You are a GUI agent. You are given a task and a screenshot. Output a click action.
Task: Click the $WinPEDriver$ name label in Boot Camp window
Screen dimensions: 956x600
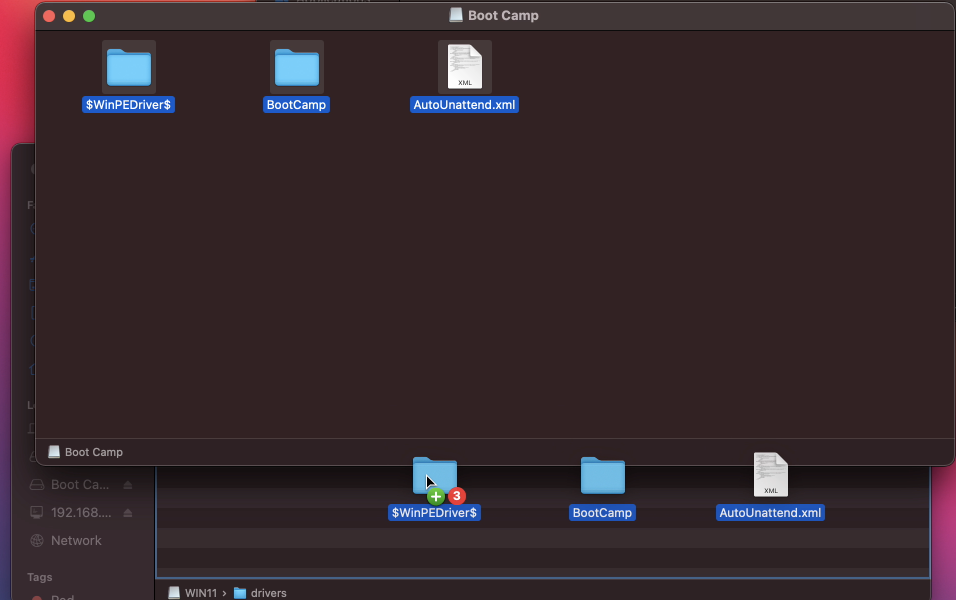pyautogui.click(x=129, y=105)
